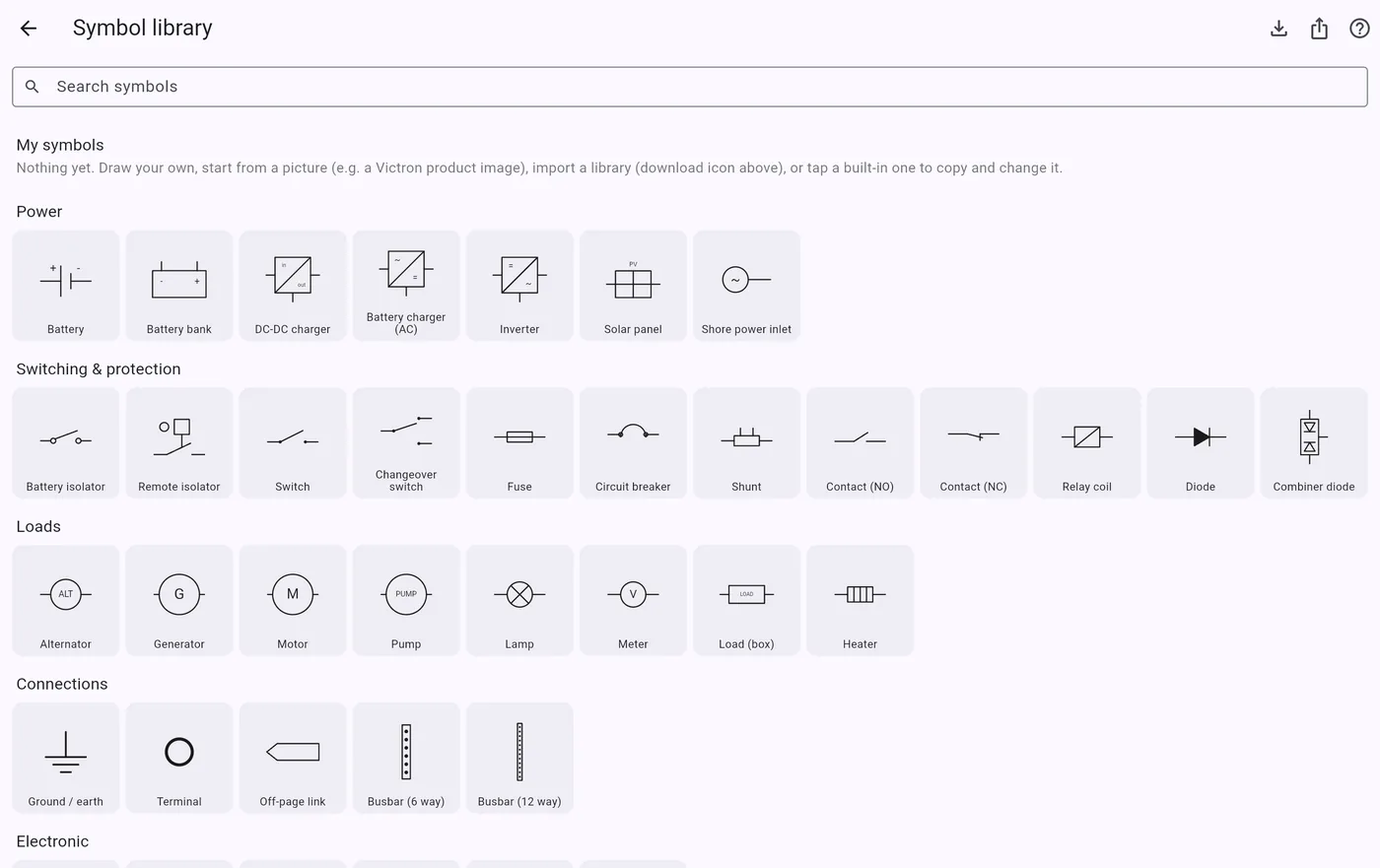Select the Motor symbol
This screenshot has height=868, width=1380.
click(293, 601)
